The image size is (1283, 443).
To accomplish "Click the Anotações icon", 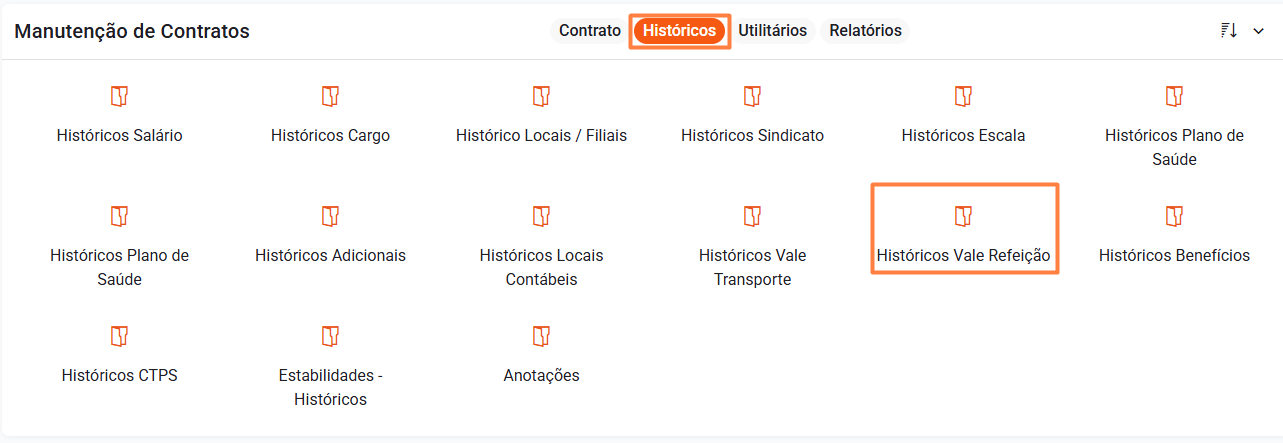I will 541,336.
